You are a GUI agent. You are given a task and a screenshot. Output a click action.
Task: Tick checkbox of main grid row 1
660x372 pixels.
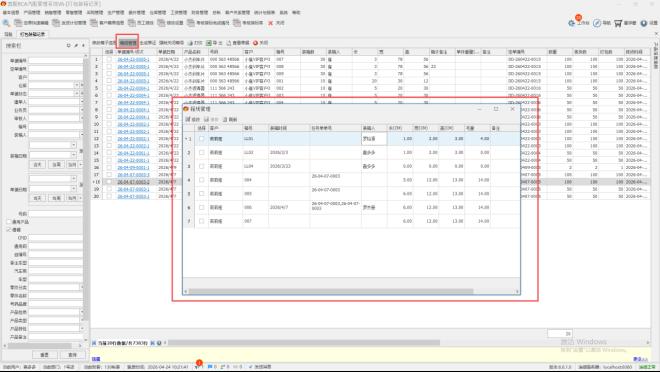pyautogui.click(x=109, y=59)
